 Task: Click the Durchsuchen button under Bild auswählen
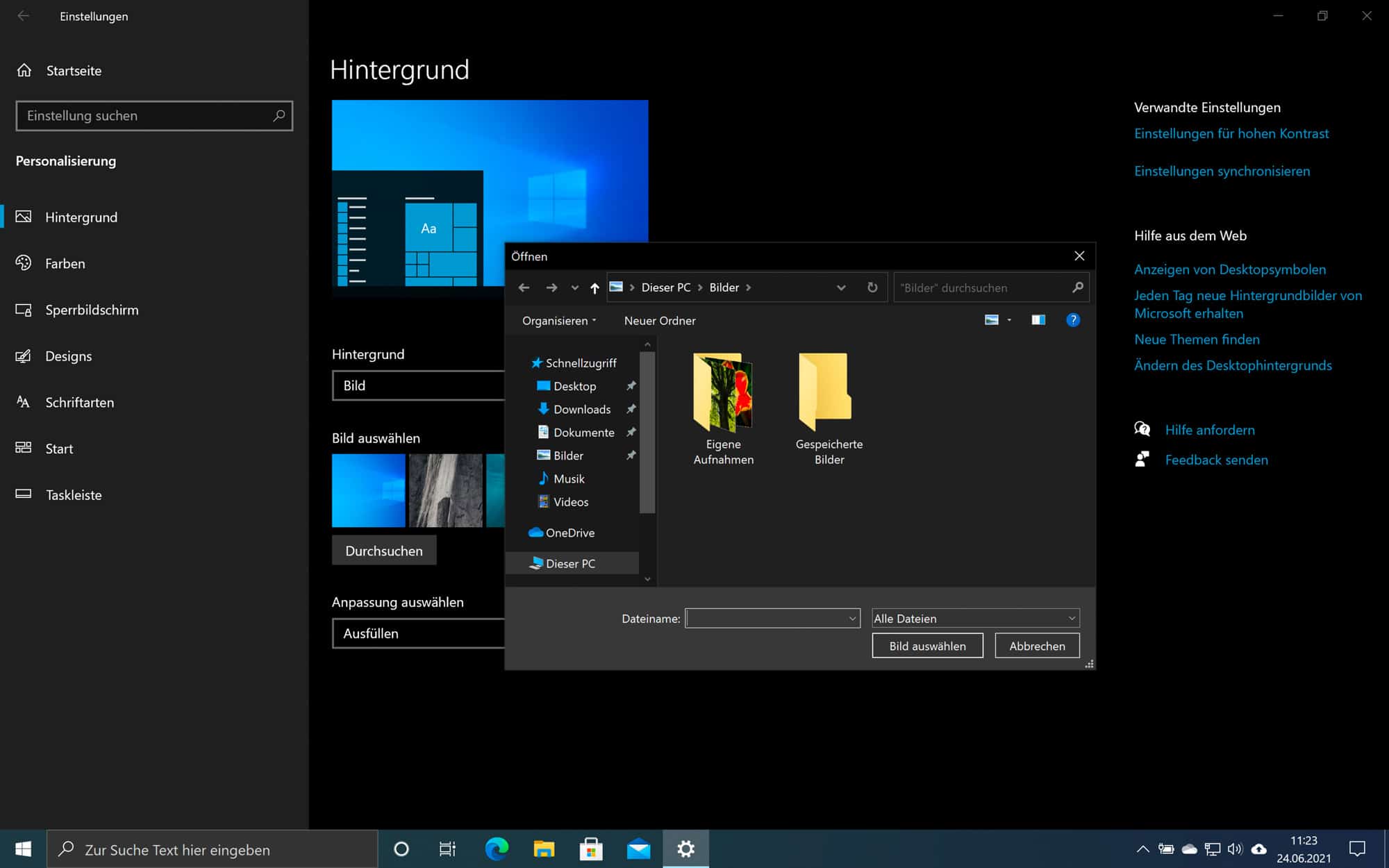(384, 550)
